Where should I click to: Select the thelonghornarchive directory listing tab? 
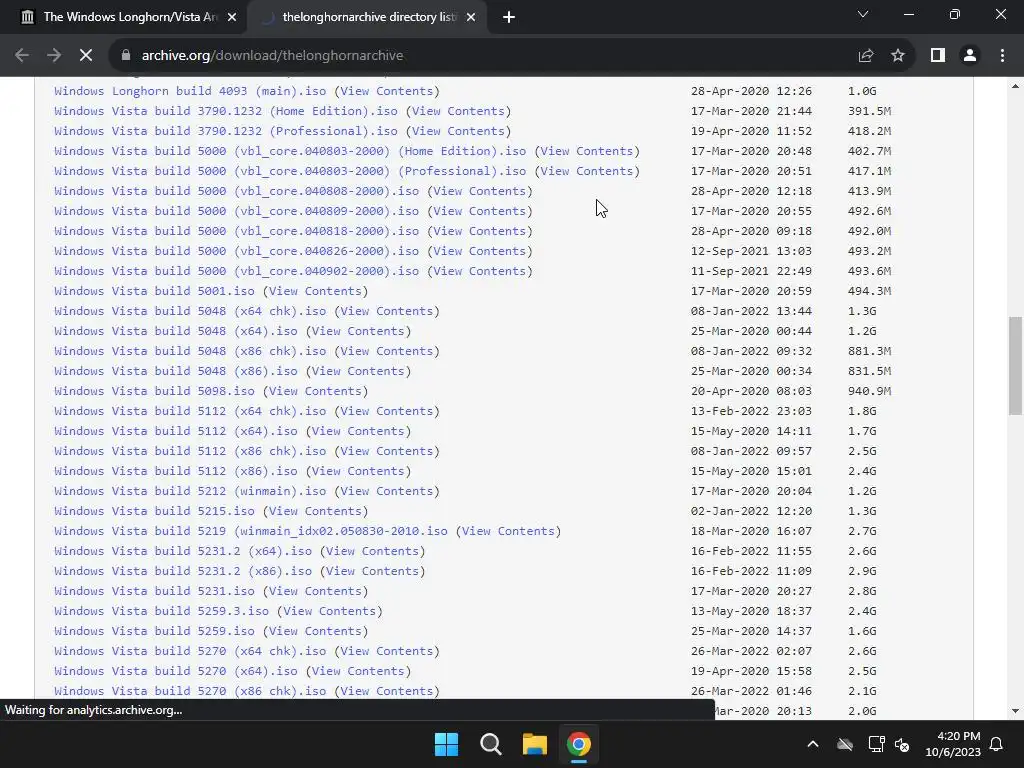pyautogui.click(x=367, y=17)
